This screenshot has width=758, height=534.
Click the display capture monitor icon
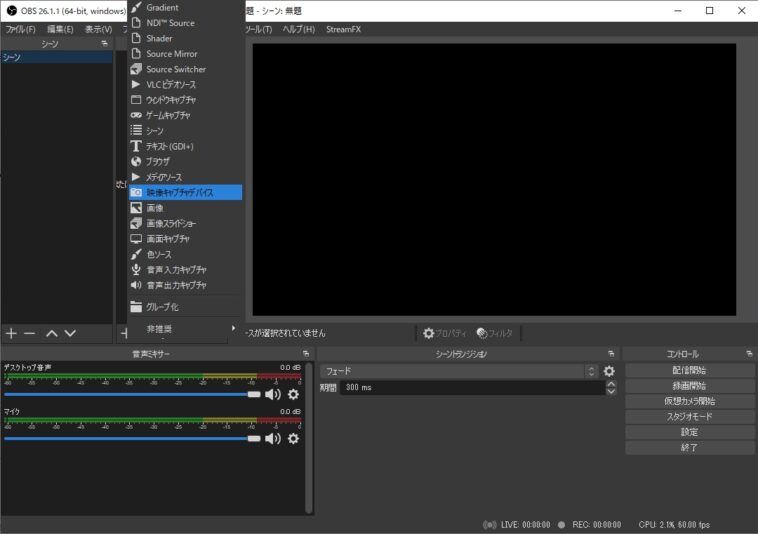pos(136,239)
